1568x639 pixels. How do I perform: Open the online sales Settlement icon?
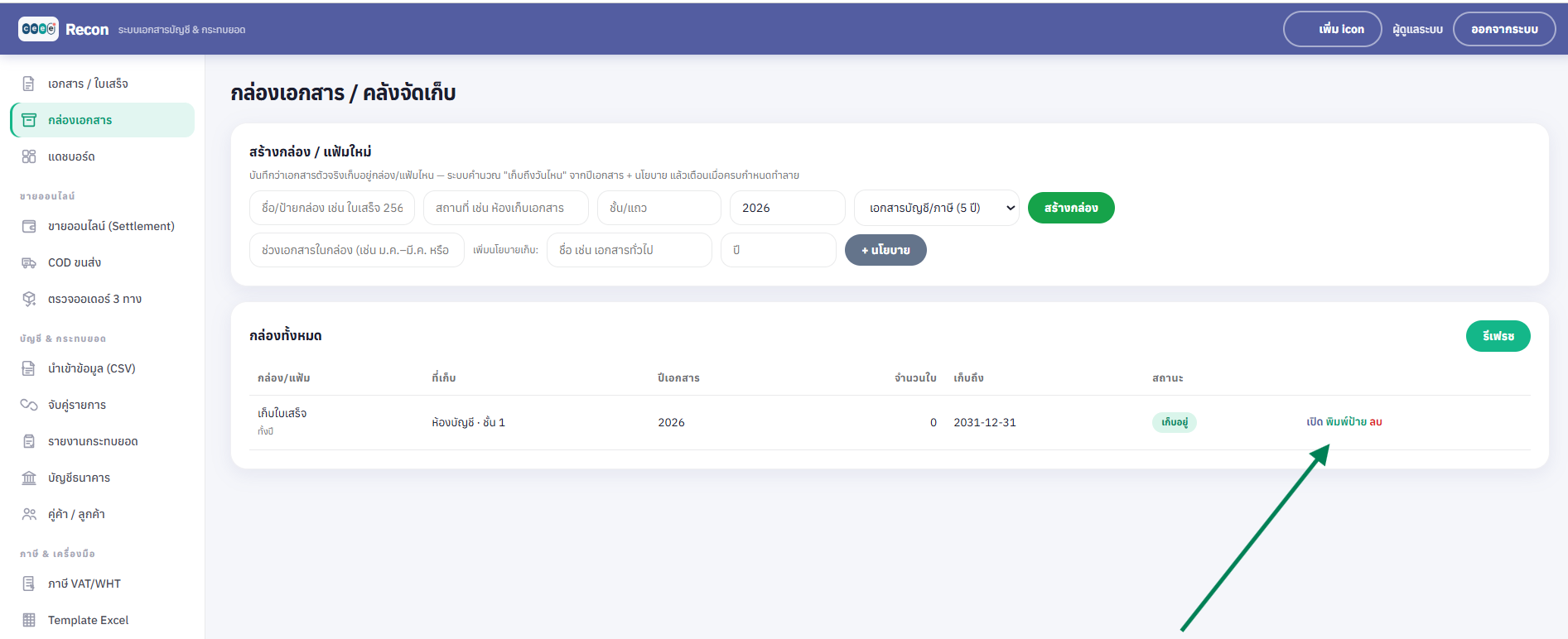pyautogui.click(x=29, y=226)
